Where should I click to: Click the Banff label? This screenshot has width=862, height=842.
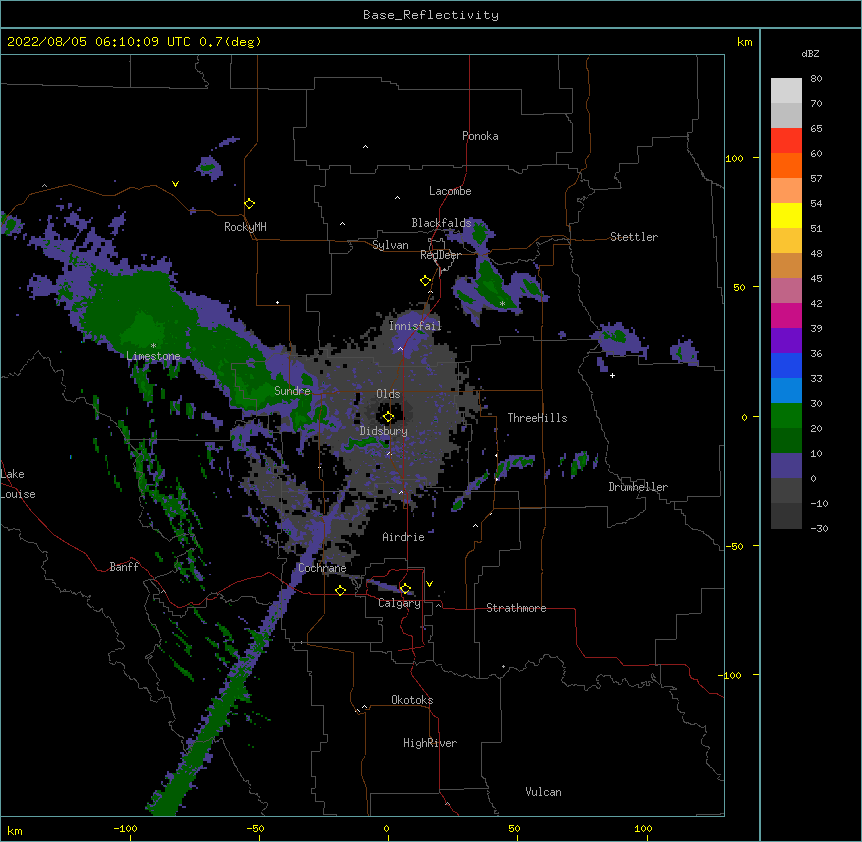point(124,567)
